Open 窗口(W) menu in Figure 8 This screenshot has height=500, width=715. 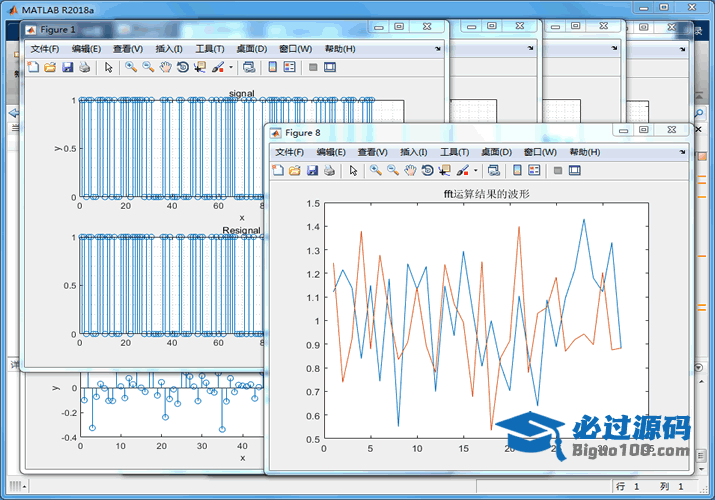point(540,152)
